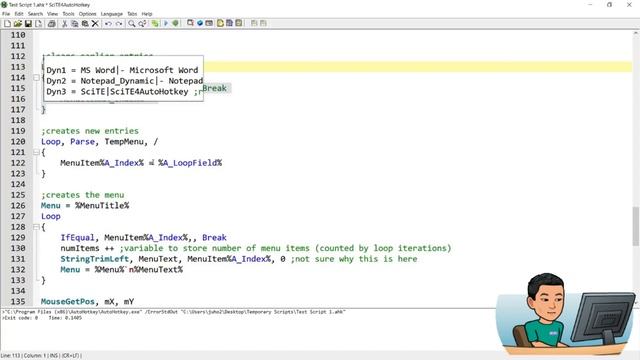
Task: Open the Language menu
Action: coord(111,14)
